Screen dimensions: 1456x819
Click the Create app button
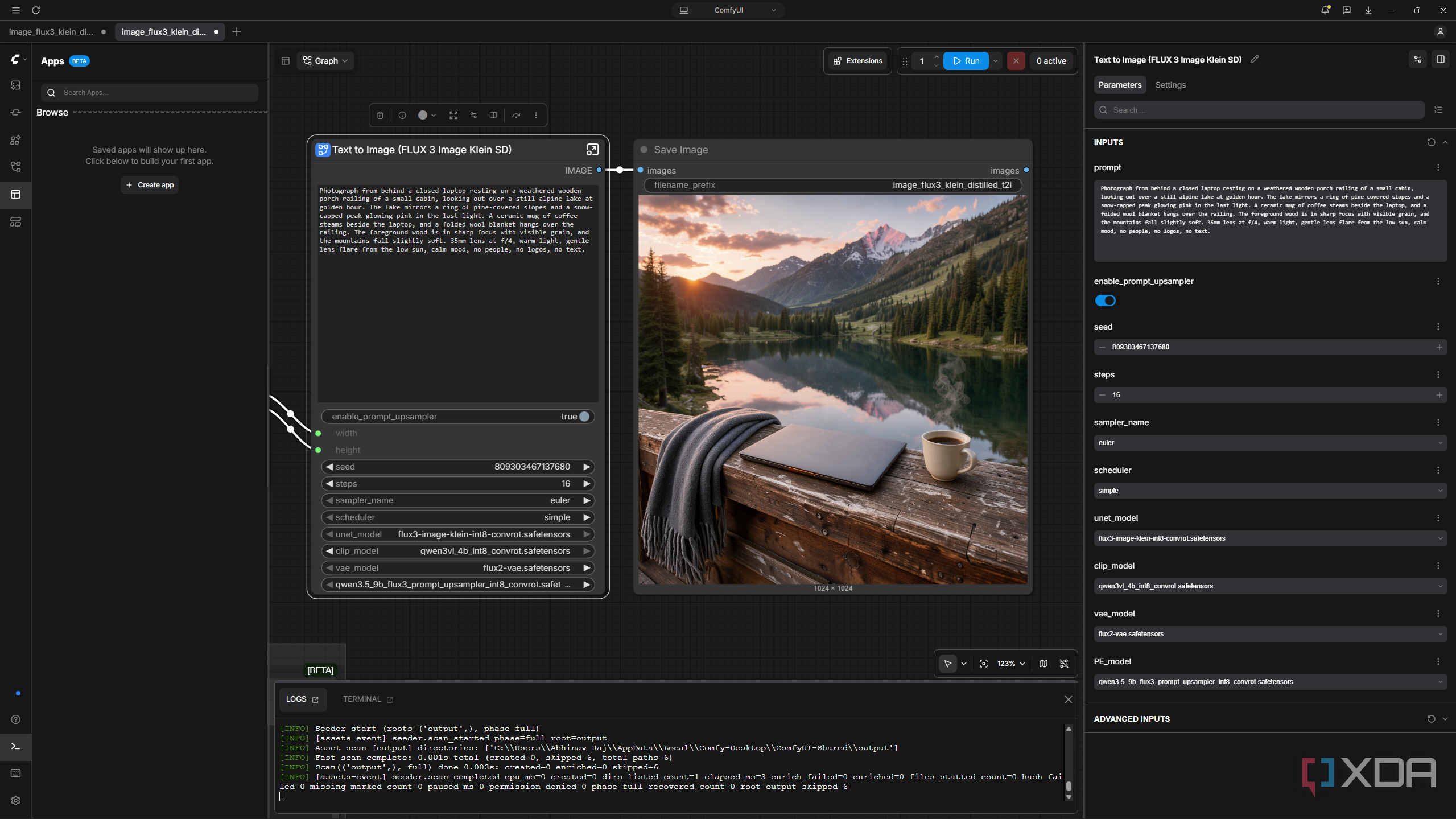(x=150, y=185)
